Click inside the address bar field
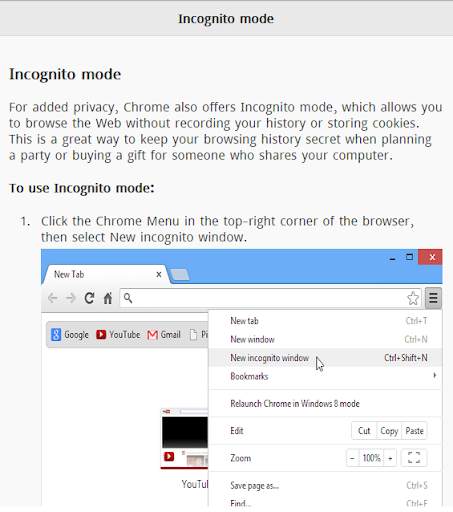The image size is (453, 512). (270, 298)
